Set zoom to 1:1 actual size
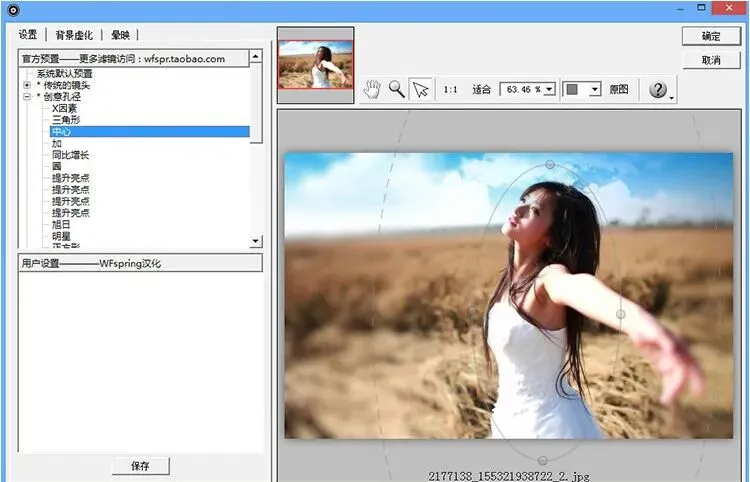Image resolution: width=750 pixels, height=482 pixels. click(450, 89)
